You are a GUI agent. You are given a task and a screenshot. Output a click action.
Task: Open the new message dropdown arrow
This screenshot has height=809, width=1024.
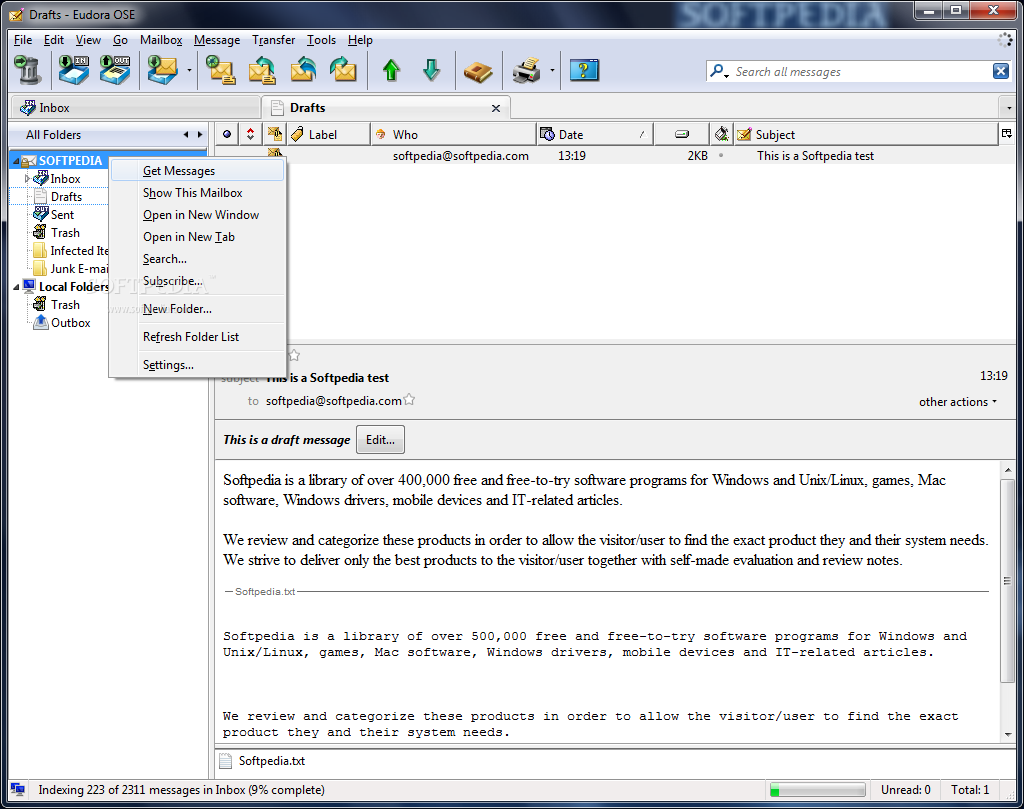(x=189, y=70)
